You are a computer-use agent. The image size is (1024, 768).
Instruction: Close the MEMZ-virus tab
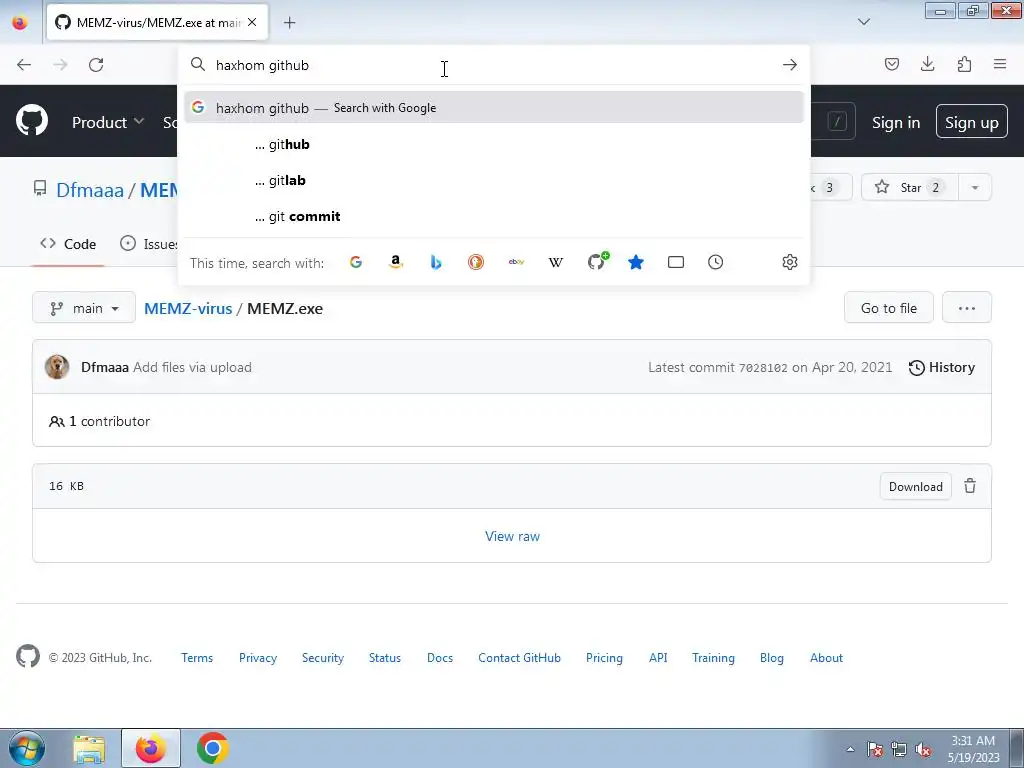coord(252,22)
